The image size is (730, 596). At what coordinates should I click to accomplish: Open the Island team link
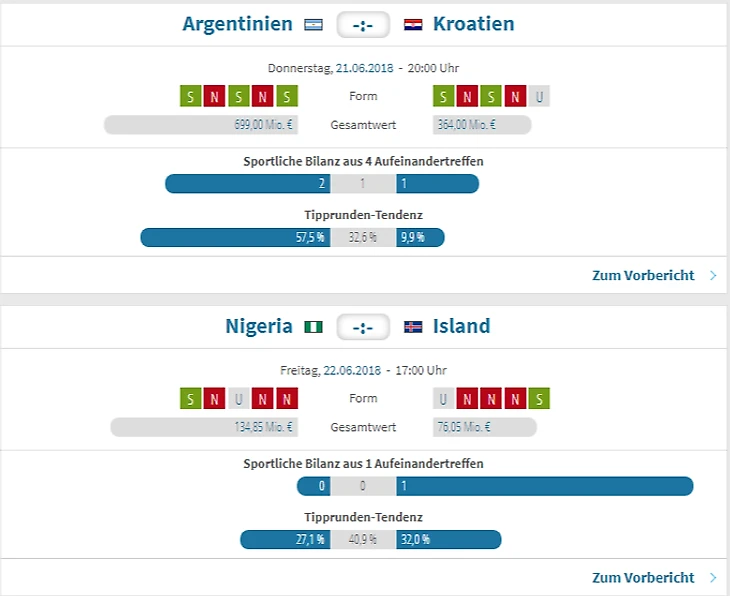[x=462, y=326]
